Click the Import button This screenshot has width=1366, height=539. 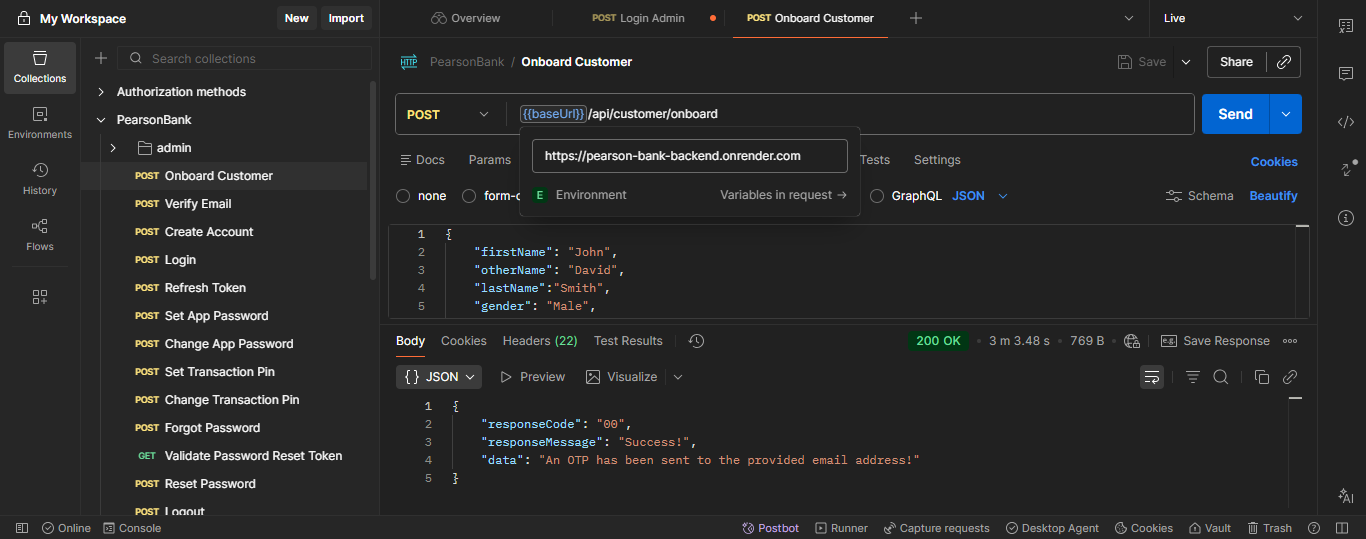point(347,18)
